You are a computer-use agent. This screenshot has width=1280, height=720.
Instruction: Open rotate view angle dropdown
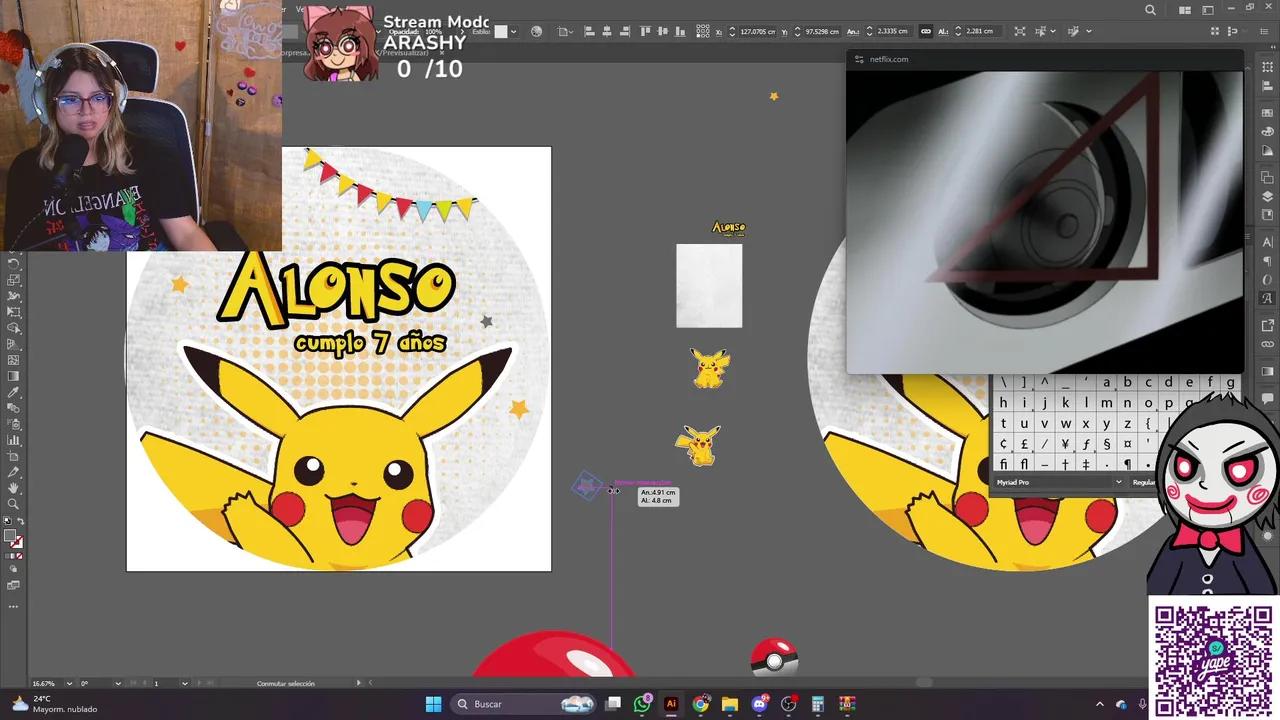[x=118, y=683]
